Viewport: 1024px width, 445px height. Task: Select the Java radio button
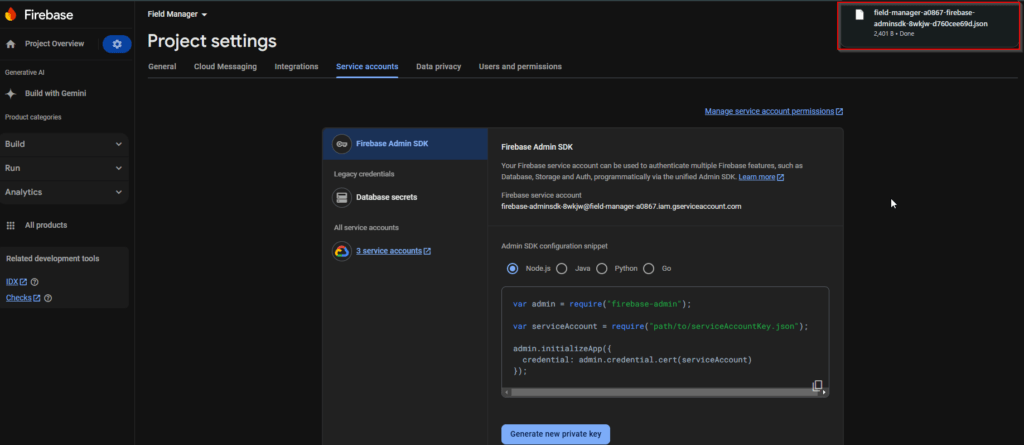click(x=561, y=269)
